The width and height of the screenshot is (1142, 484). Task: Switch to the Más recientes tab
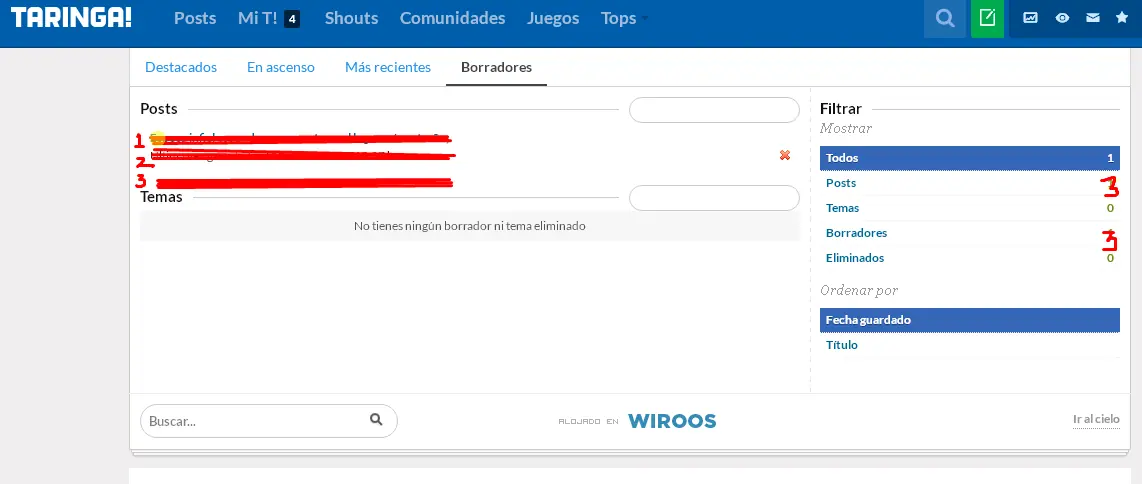tap(387, 67)
